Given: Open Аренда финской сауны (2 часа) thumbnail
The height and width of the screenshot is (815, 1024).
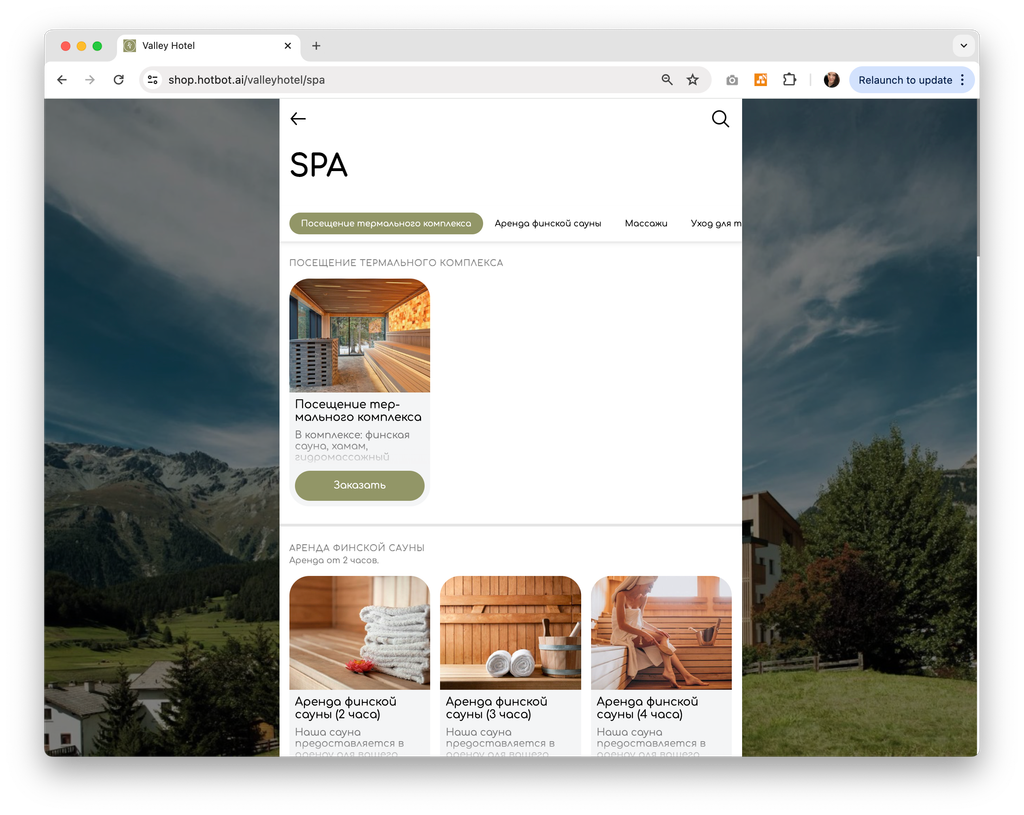Looking at the screenshot, I should (360, 633).
